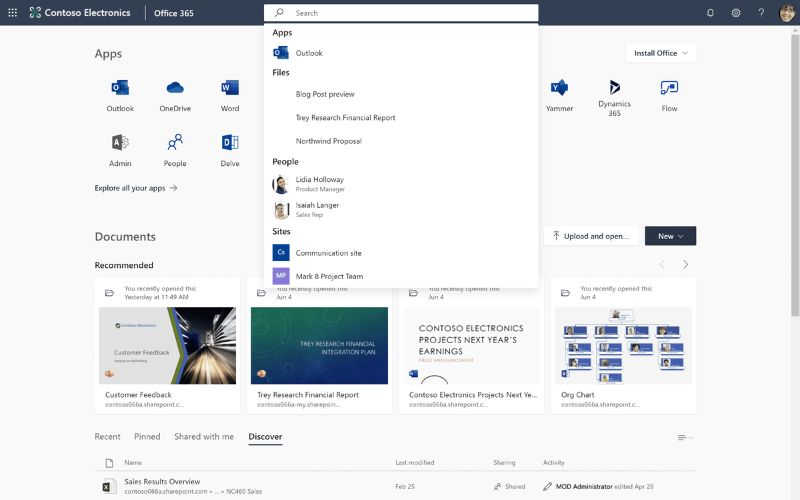
Task: Launch the Delve app
Action: click(x=230, y=150)
